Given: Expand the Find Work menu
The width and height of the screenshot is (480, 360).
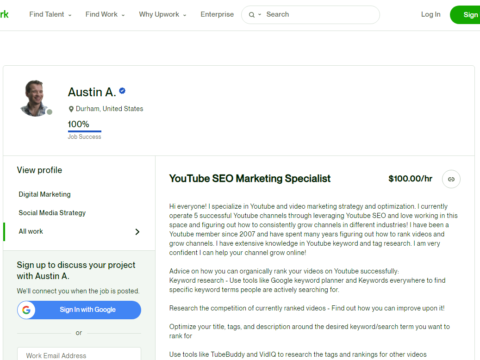Looking at the screenshot, I should coord(105,14).
